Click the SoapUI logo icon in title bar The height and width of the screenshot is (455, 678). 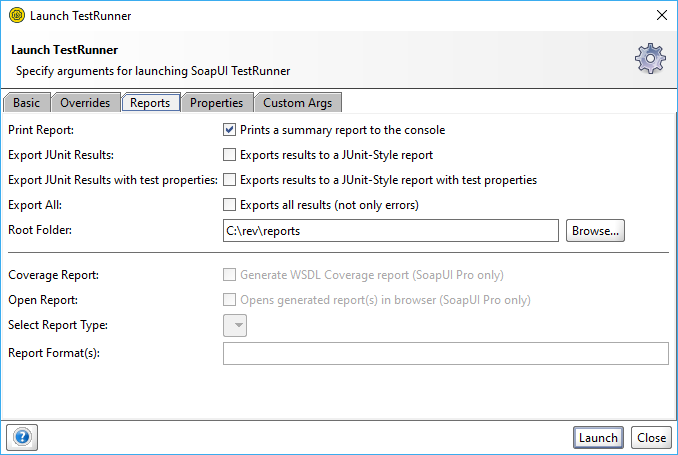(x=17, y=16)
